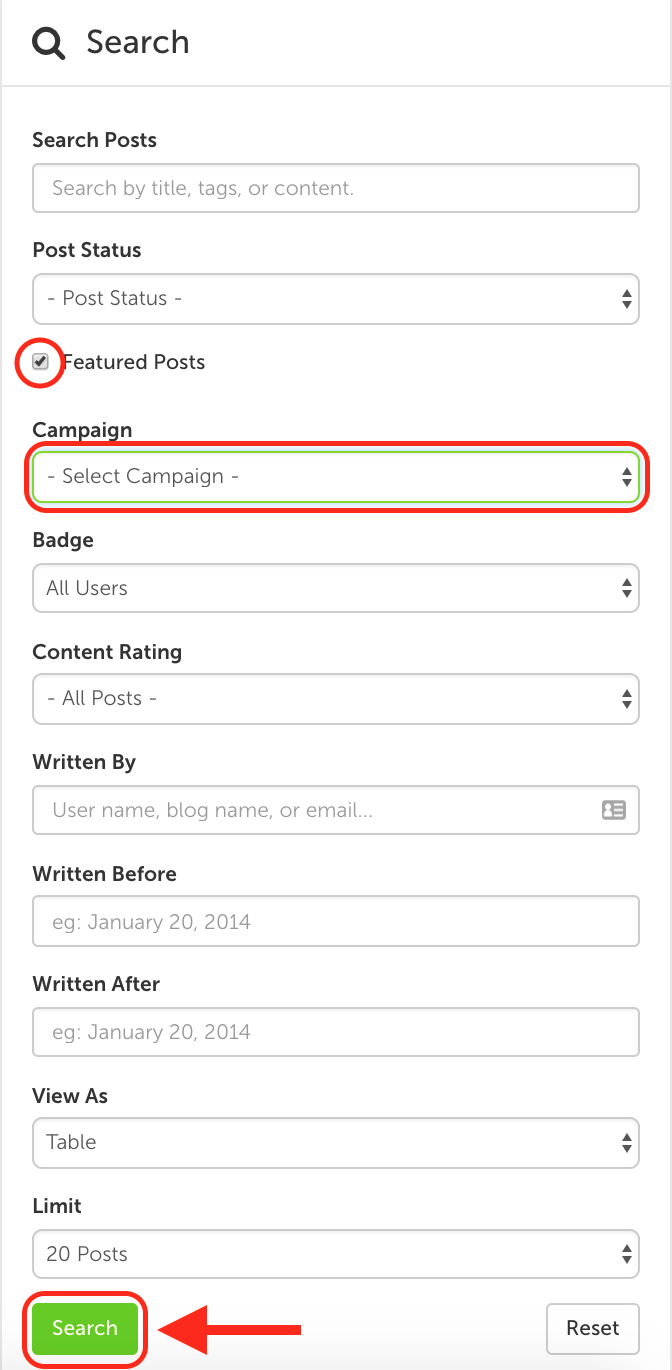Click the Written After date field
Viewport: 672px width, 1370px height.
(x=335, y=1032)
